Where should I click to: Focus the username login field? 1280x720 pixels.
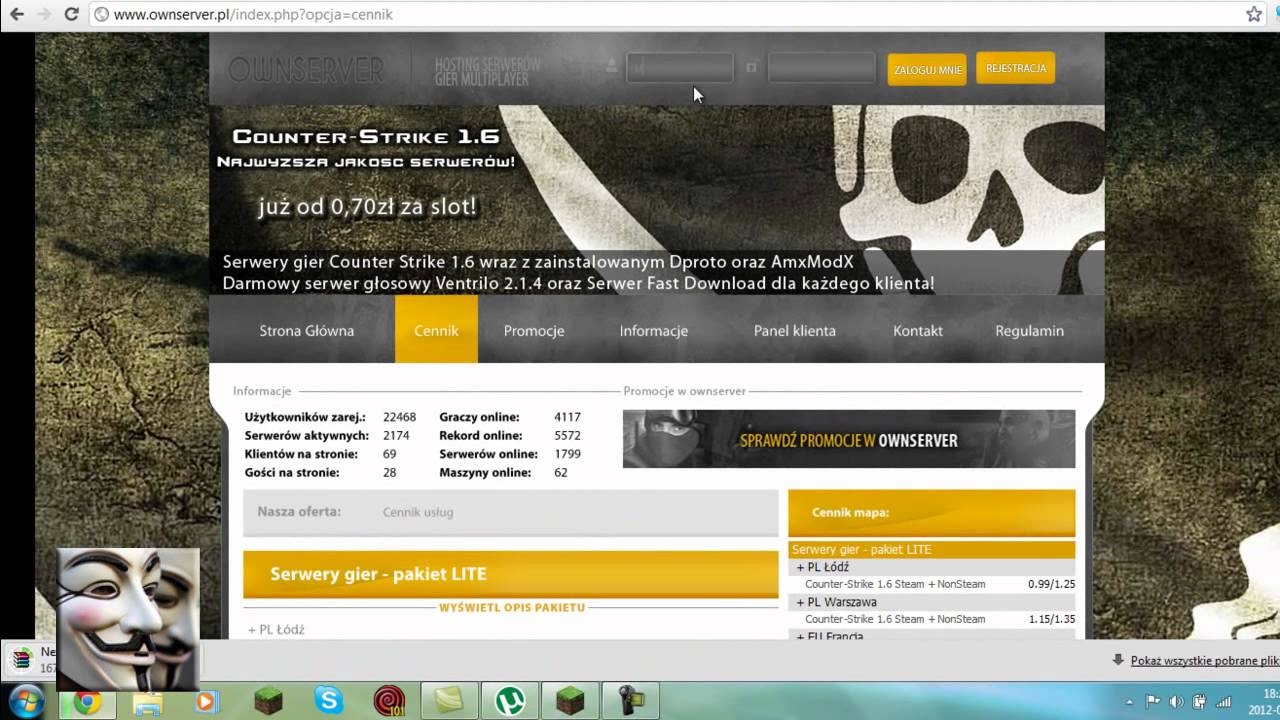[x=680, y=68]
